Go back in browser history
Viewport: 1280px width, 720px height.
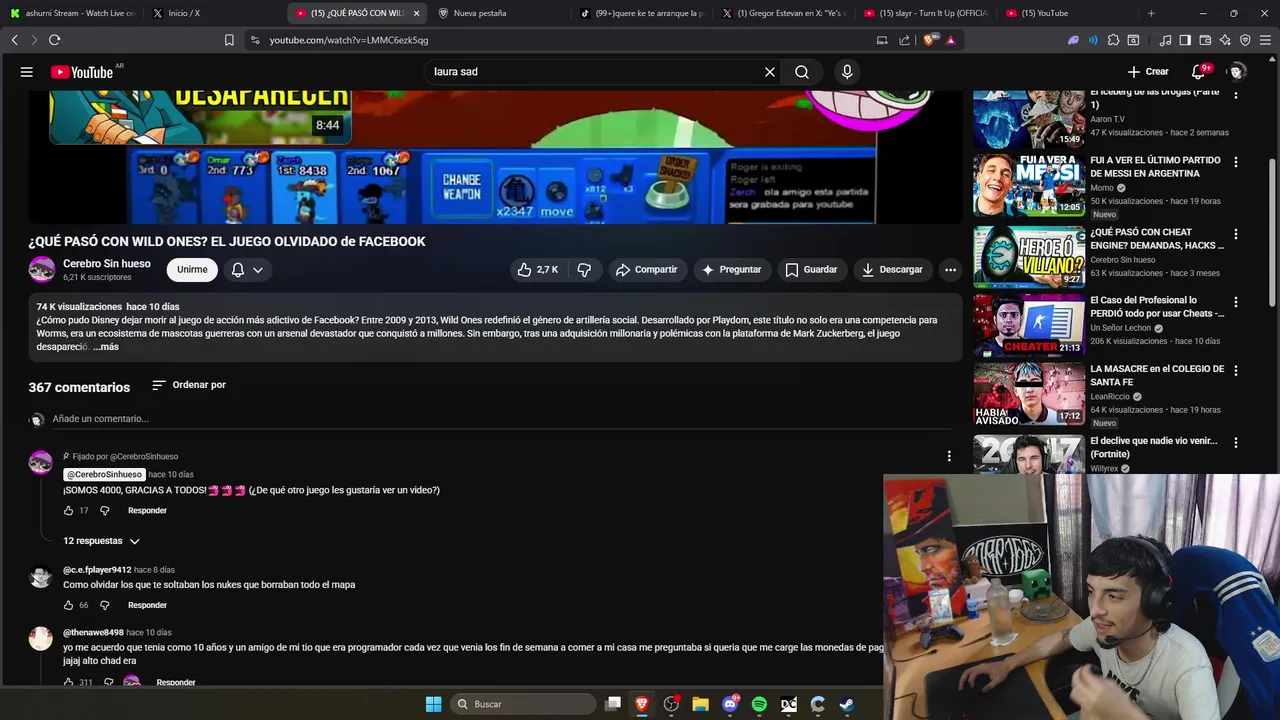point(14,40)
